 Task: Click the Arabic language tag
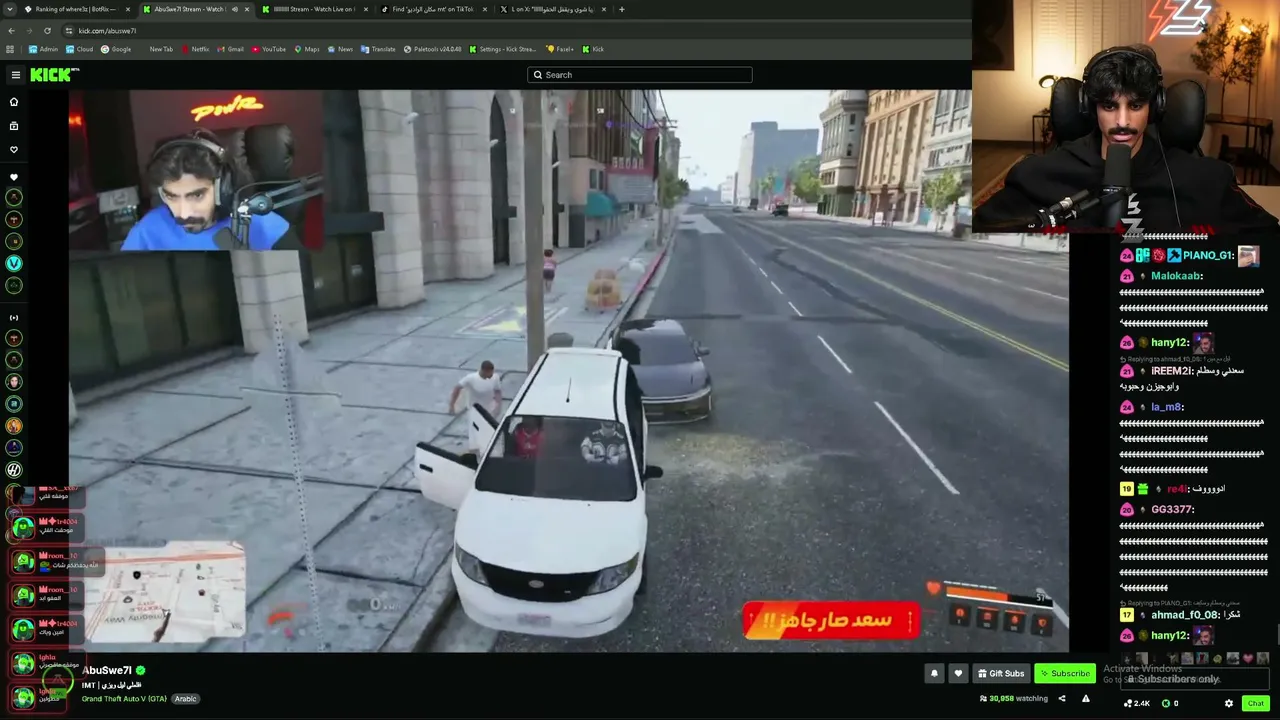pos(185,699)
